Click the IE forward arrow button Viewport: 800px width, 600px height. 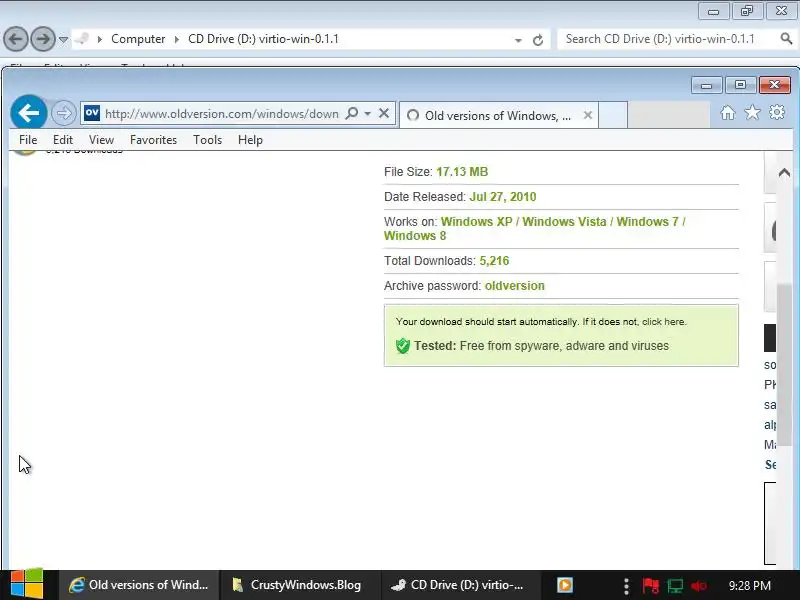[64, 113]
